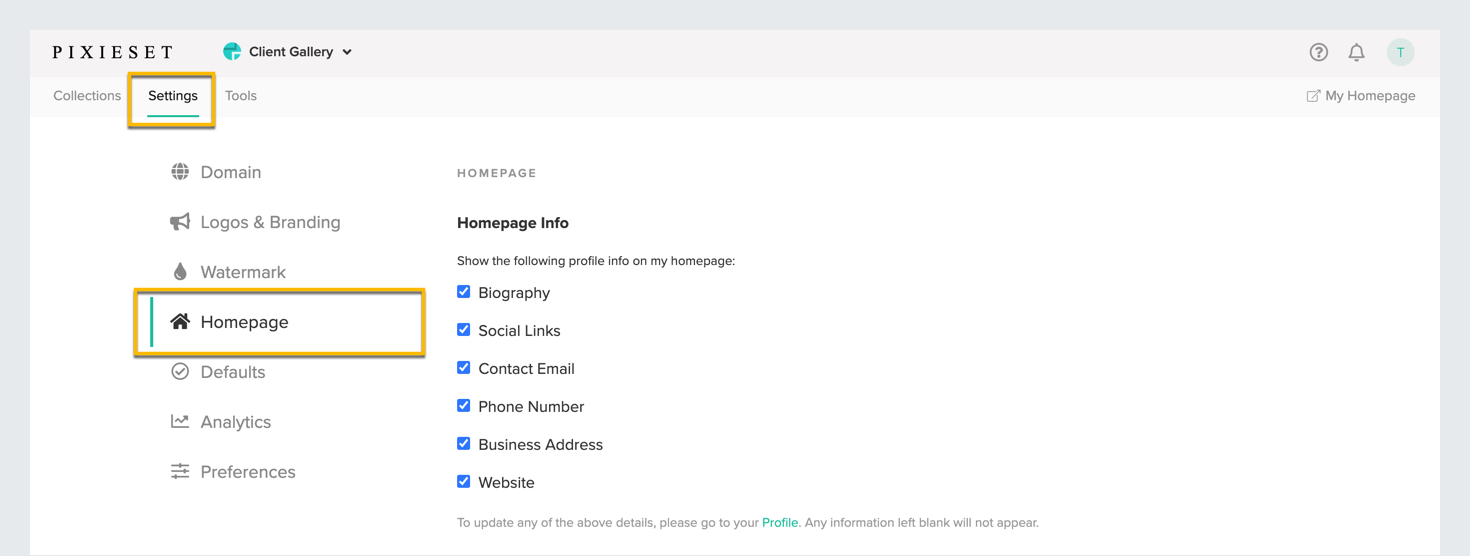This screenshot has height=556, width=1470.
Task: Disable the Phone Number checkbox
Action: [x=464, y=406]
